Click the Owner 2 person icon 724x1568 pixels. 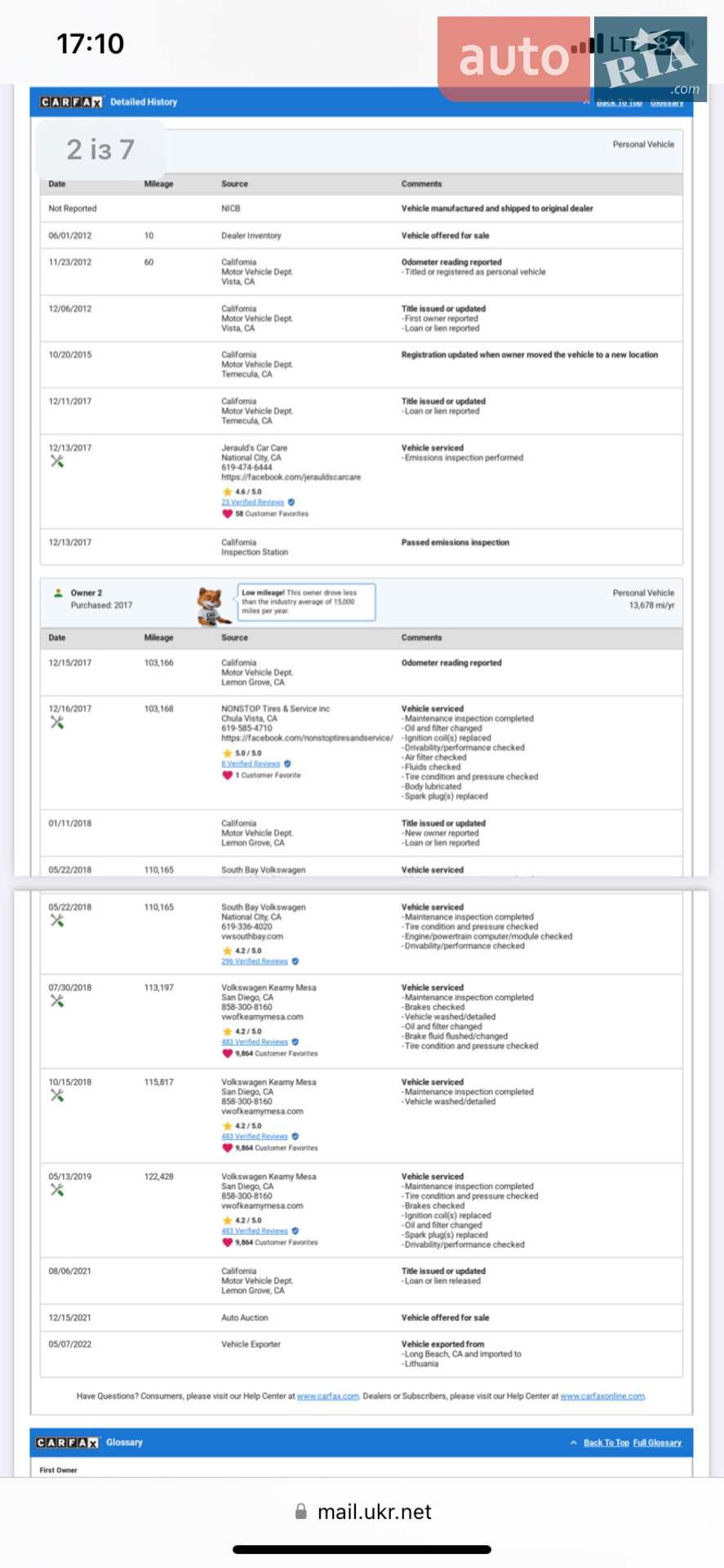tap(58, 593)
